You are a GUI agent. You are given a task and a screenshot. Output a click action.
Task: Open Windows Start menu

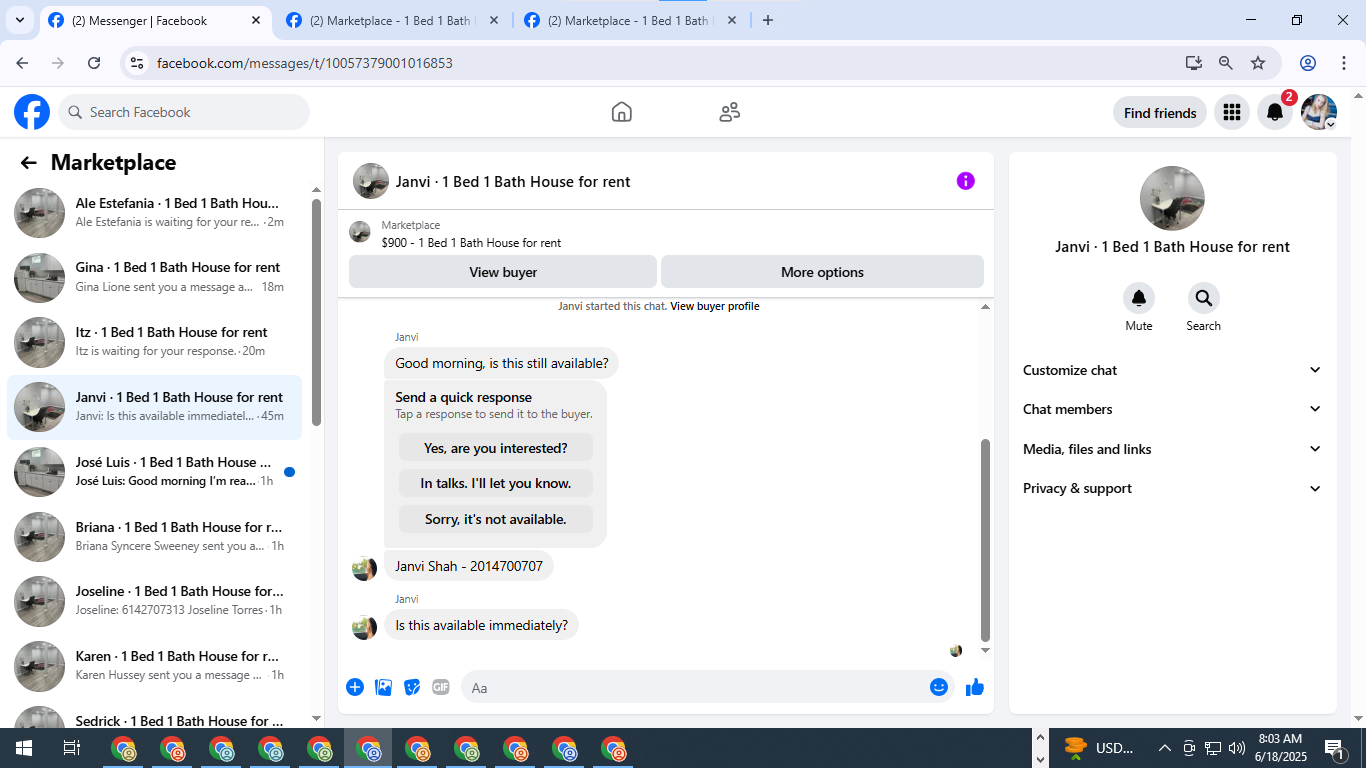point(24,748)
